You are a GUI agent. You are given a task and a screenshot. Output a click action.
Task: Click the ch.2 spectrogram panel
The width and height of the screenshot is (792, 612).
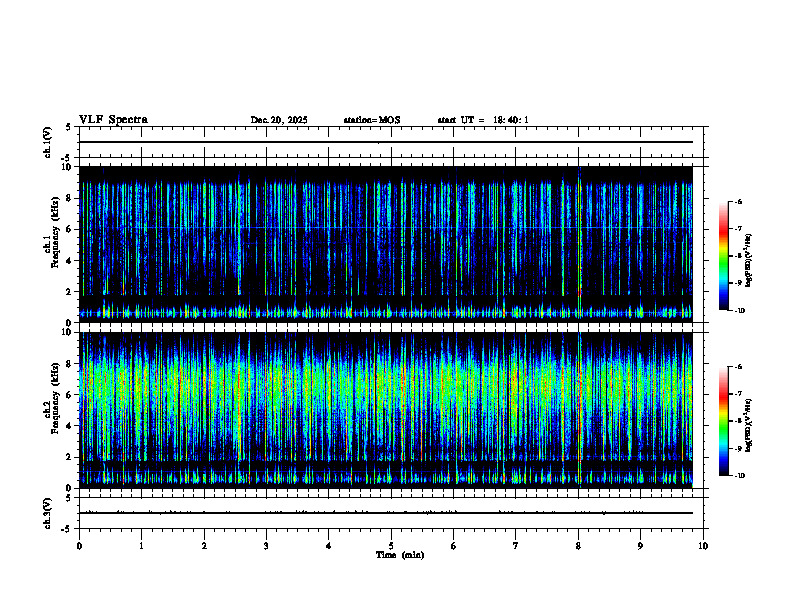386,410
